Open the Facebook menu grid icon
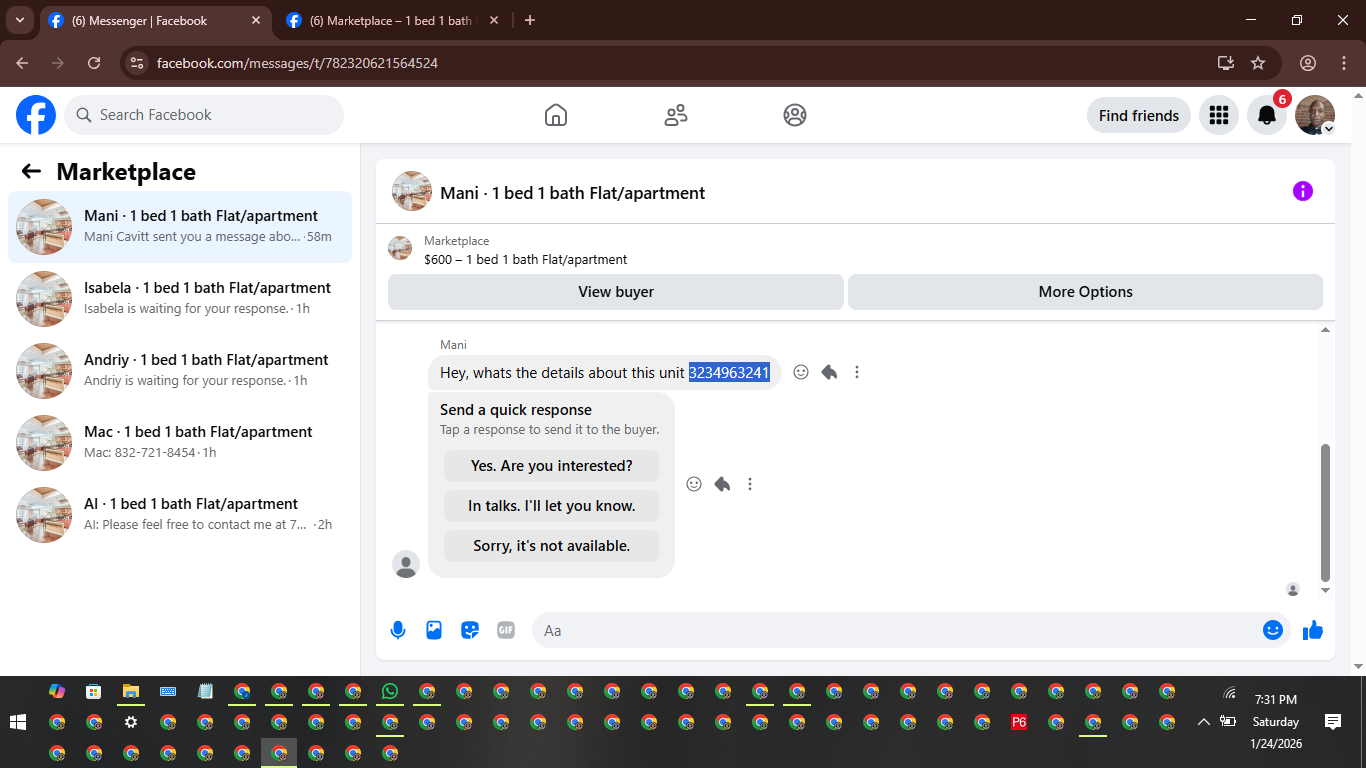The height and width of the screenshot is (768, 1366). [1218, 115]
